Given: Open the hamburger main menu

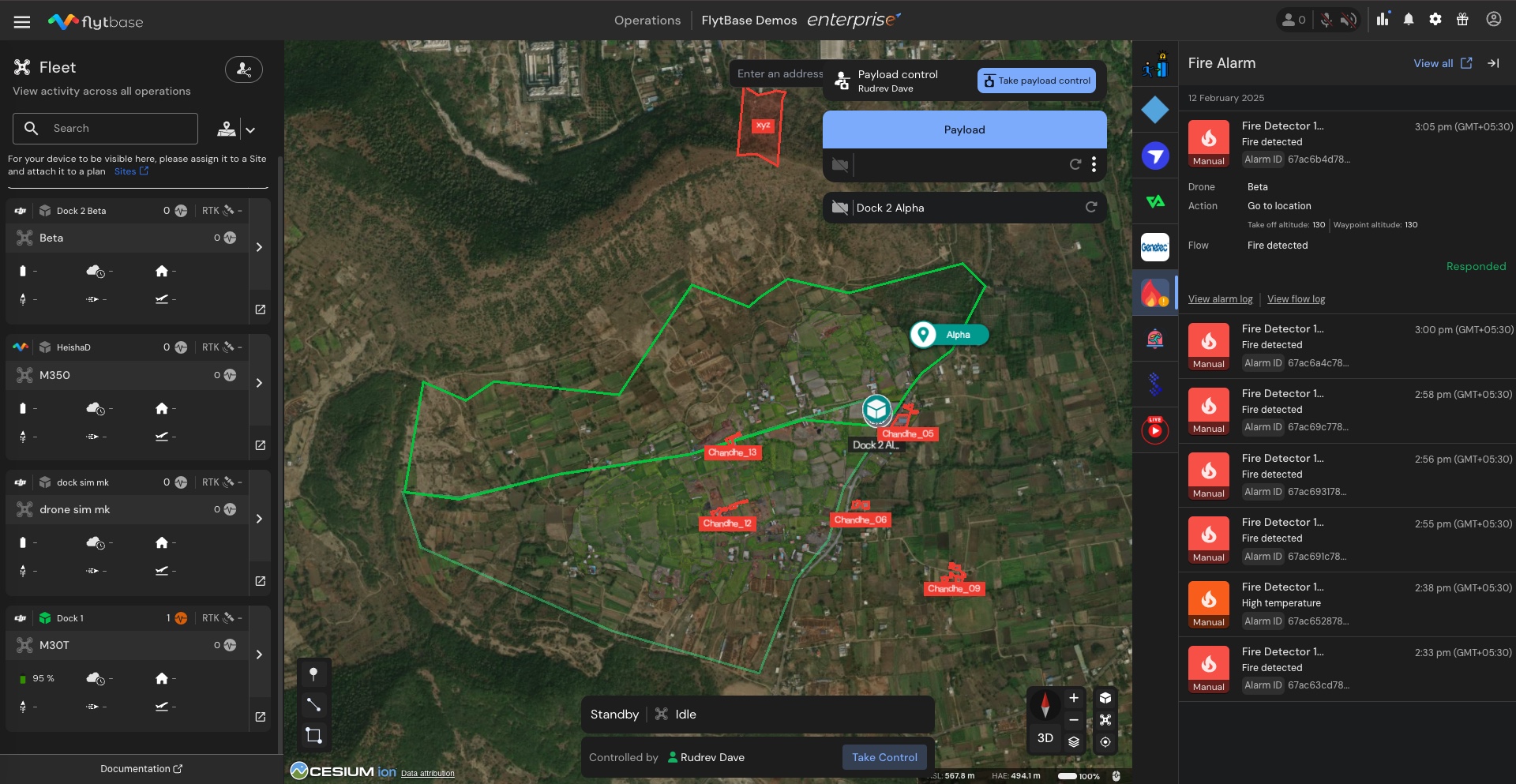Looking at the screenshot, I should point(22,22).
